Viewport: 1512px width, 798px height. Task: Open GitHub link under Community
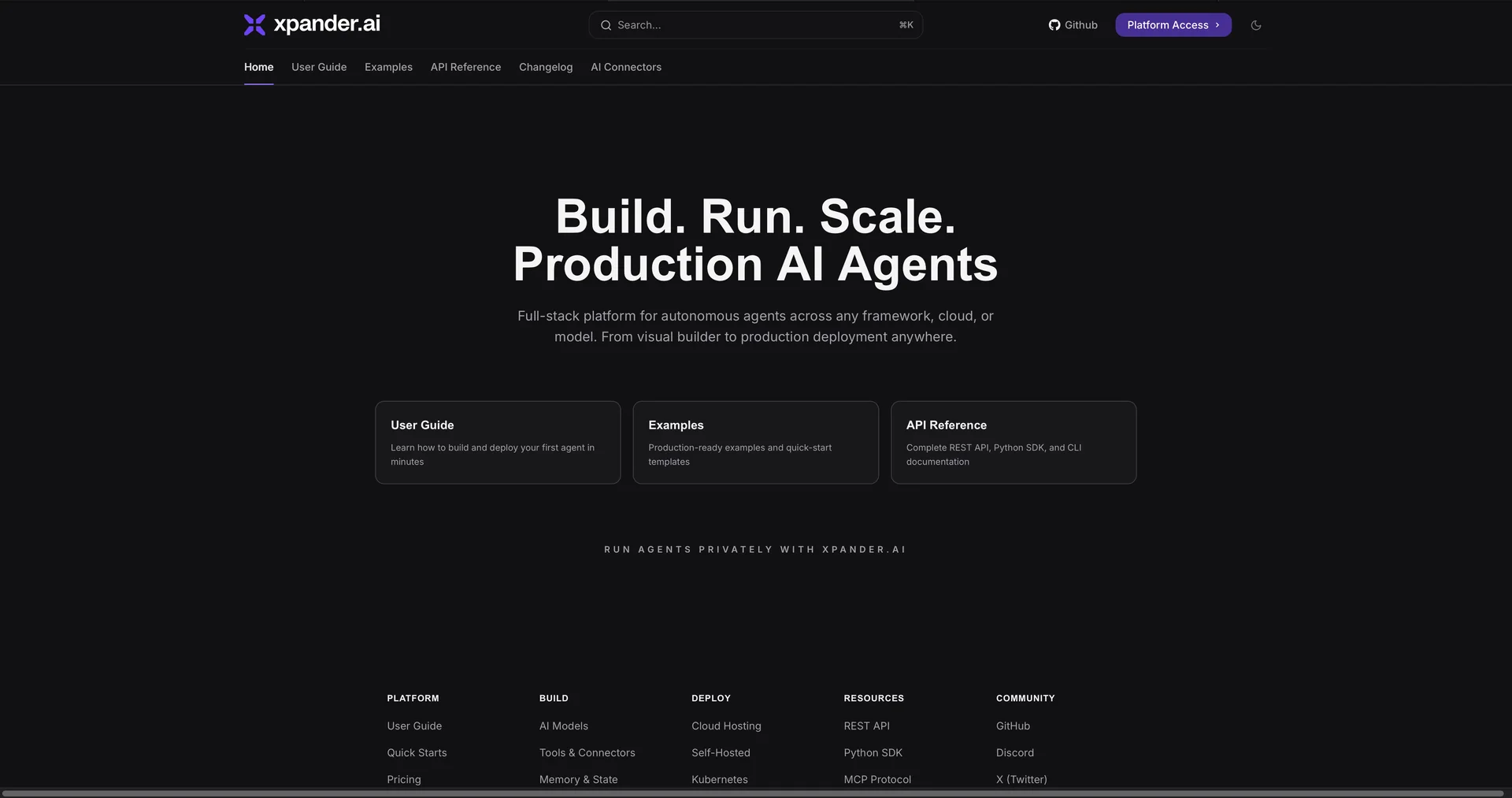(x=1013, y=726)
